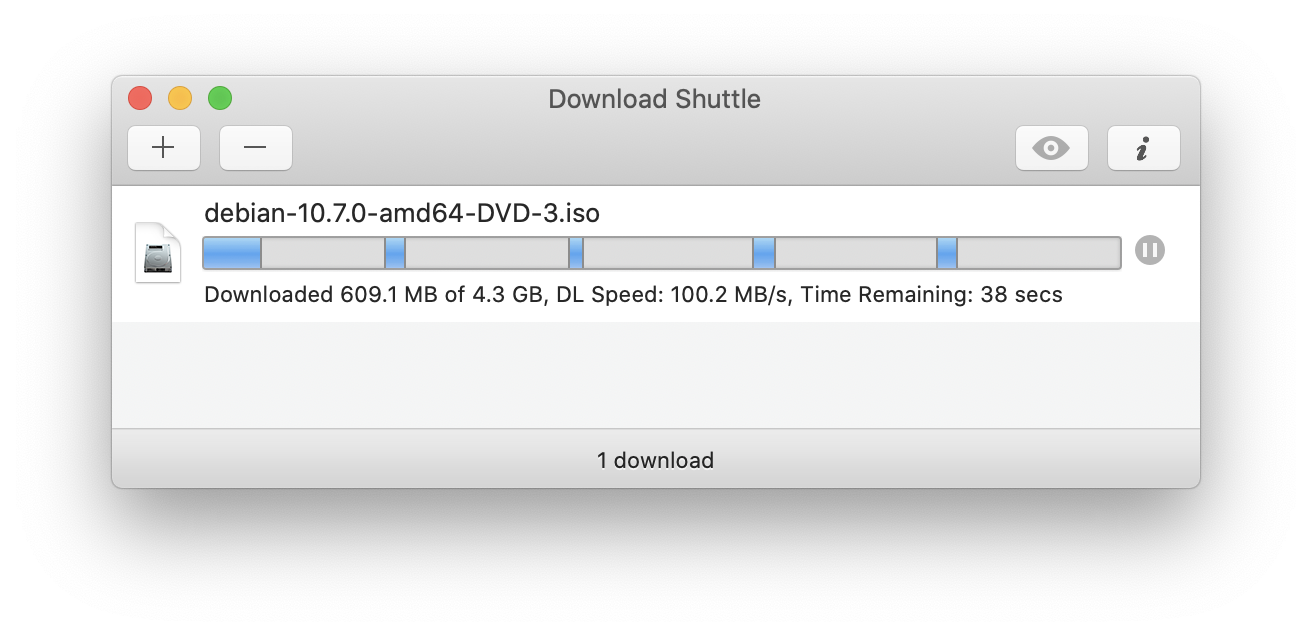Pause the debian ISO download
This screenshot has width=1312, height=636.
1150,250
